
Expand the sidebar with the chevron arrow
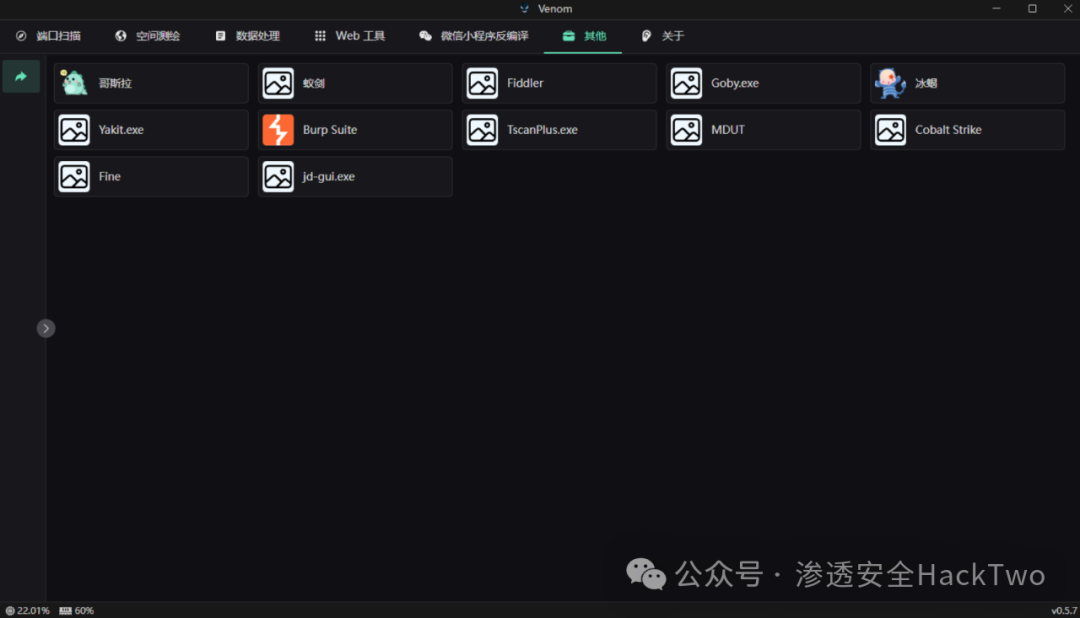coord(45,328)
